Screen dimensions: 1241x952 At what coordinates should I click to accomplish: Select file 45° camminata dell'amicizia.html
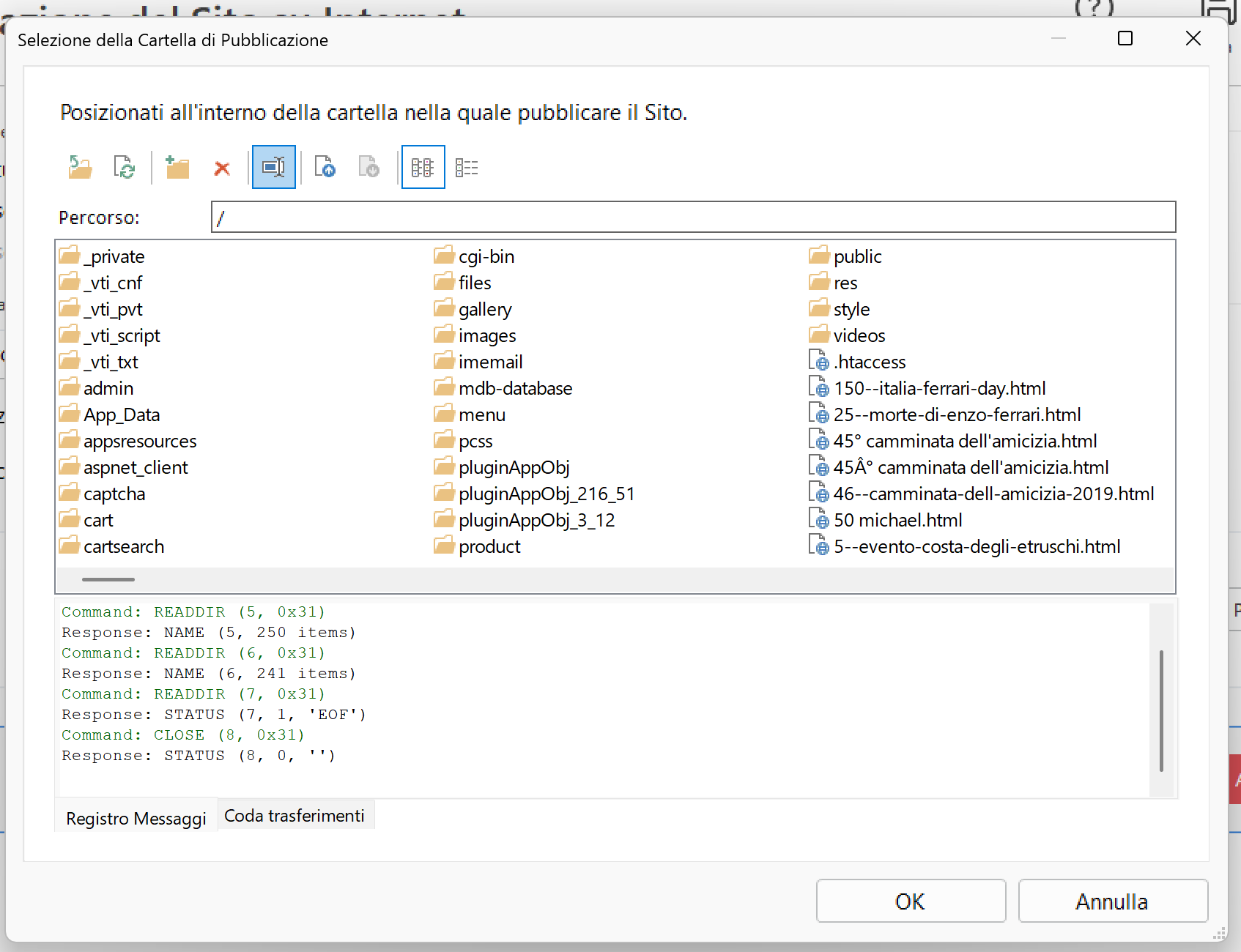(952, 441)
